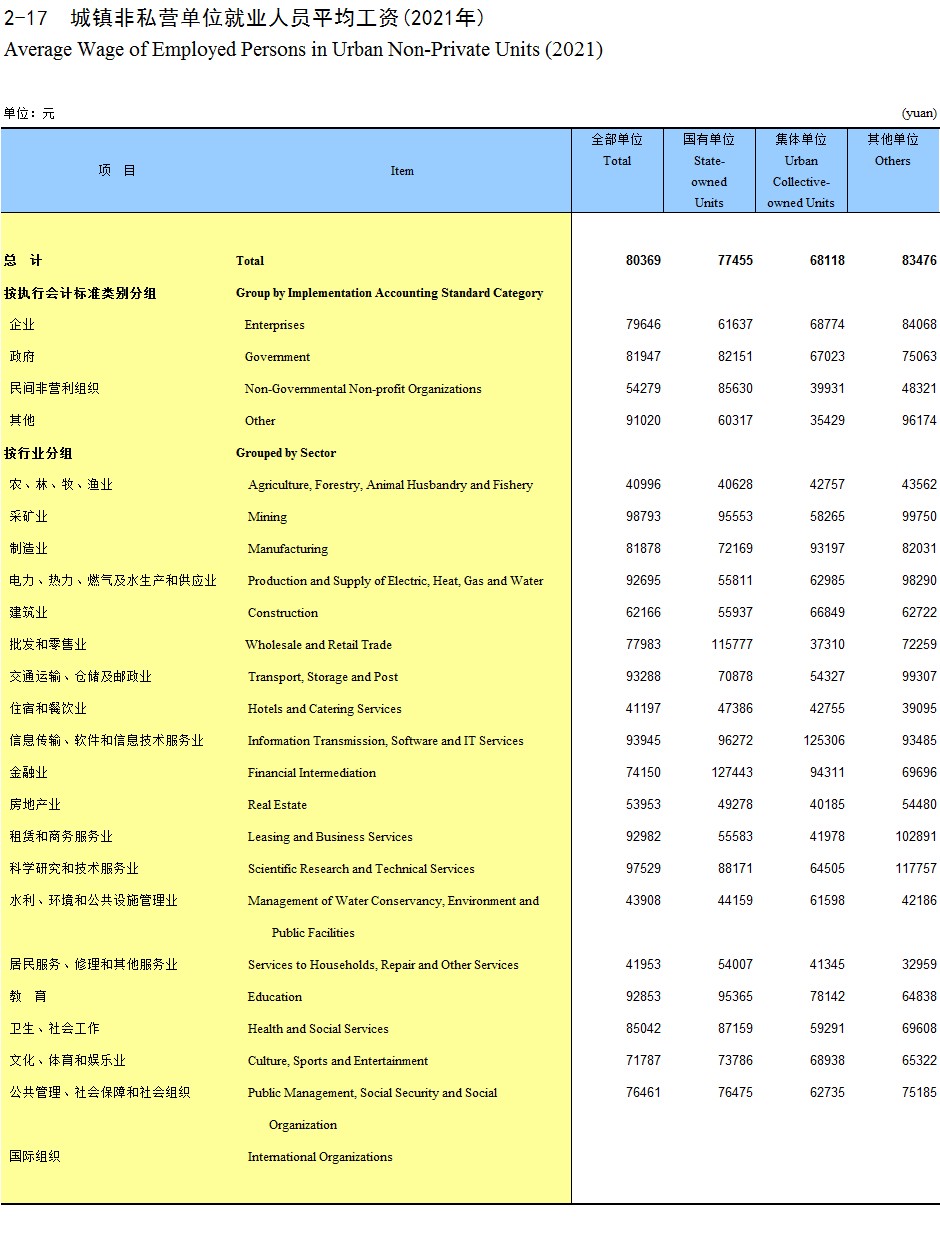Click the 'Health and Social Services' label
This screenshot has width=940, height=1237.
pyautogui.click(x=318, y=1029)
